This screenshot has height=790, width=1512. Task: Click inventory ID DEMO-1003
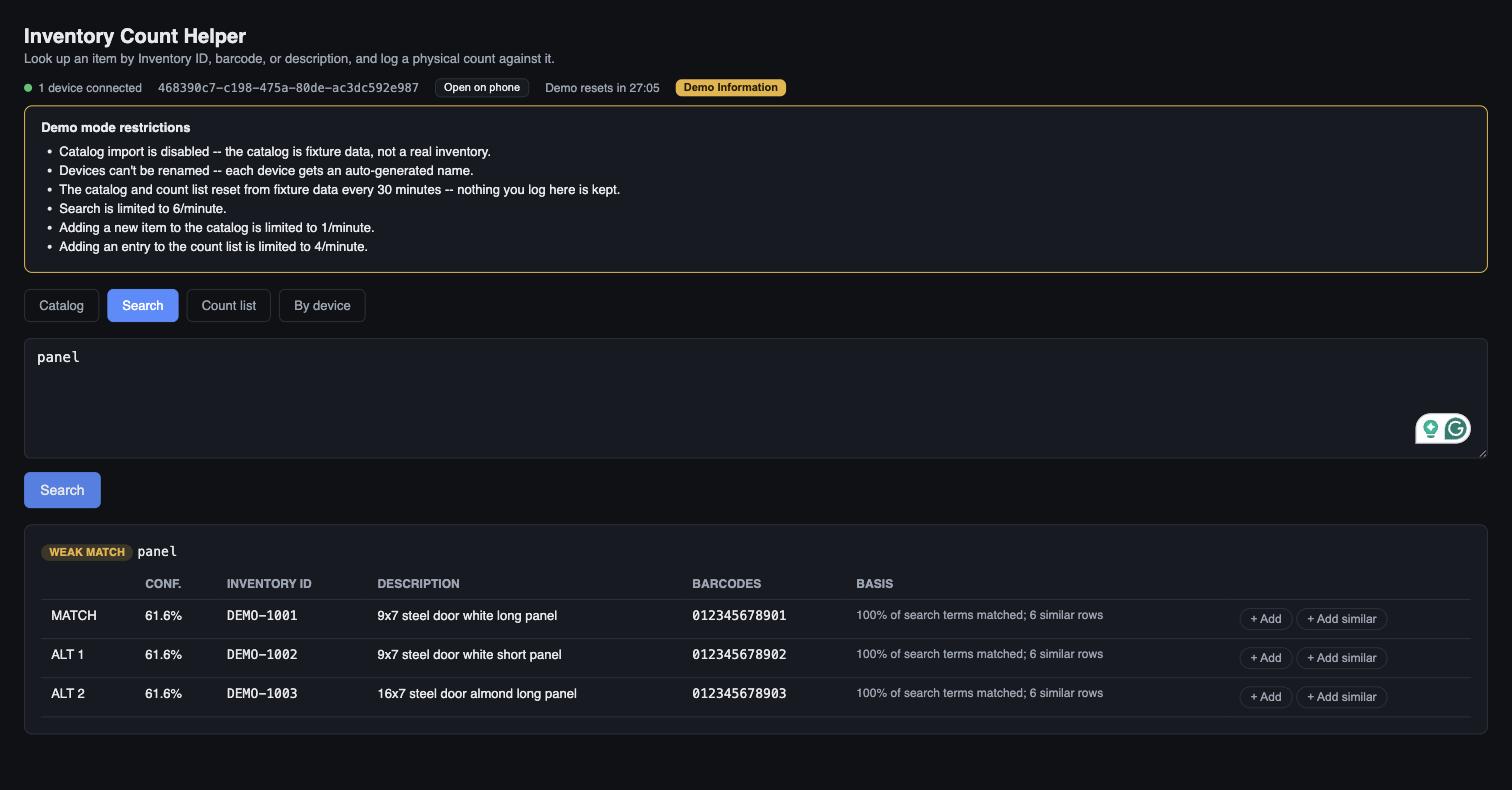click(x=262, y=694)
